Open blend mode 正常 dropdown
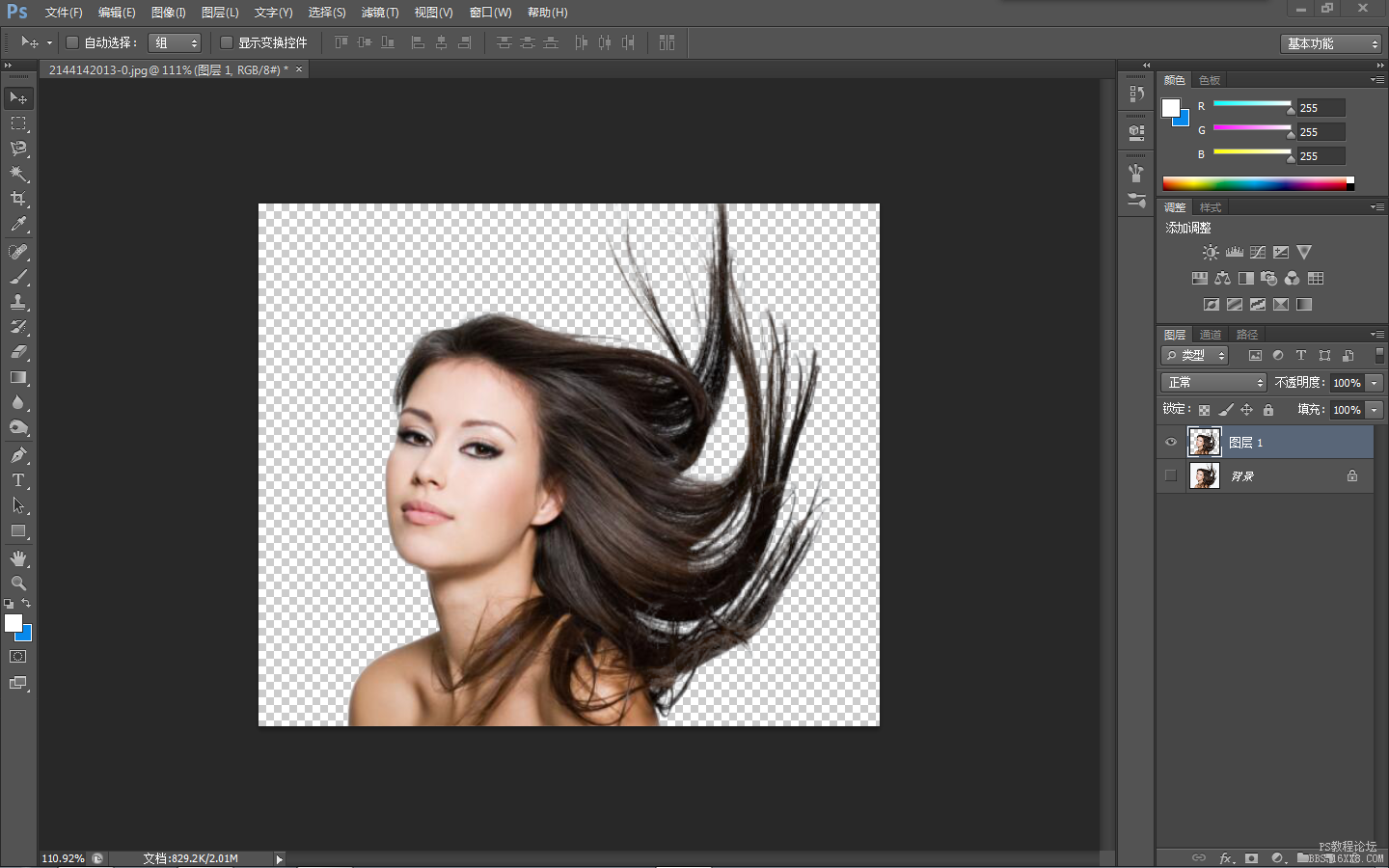Screen dimensions: 1389x868 (1213, 383)
